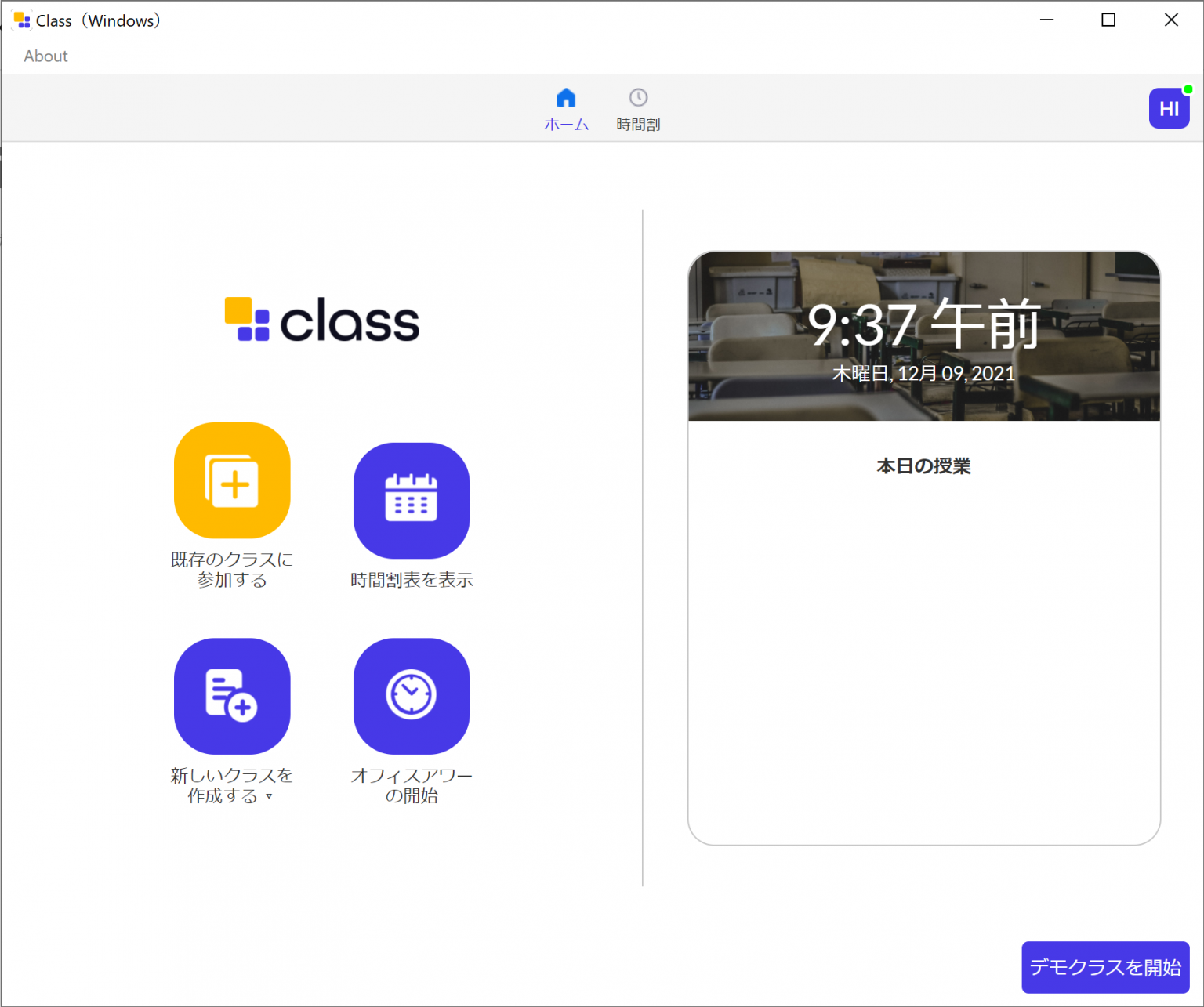Click the date 木曜日, 12月 09, 2021
The height and width of the screenshot is (1007, 1204).
pyautogui.click(x=924, y=374)
